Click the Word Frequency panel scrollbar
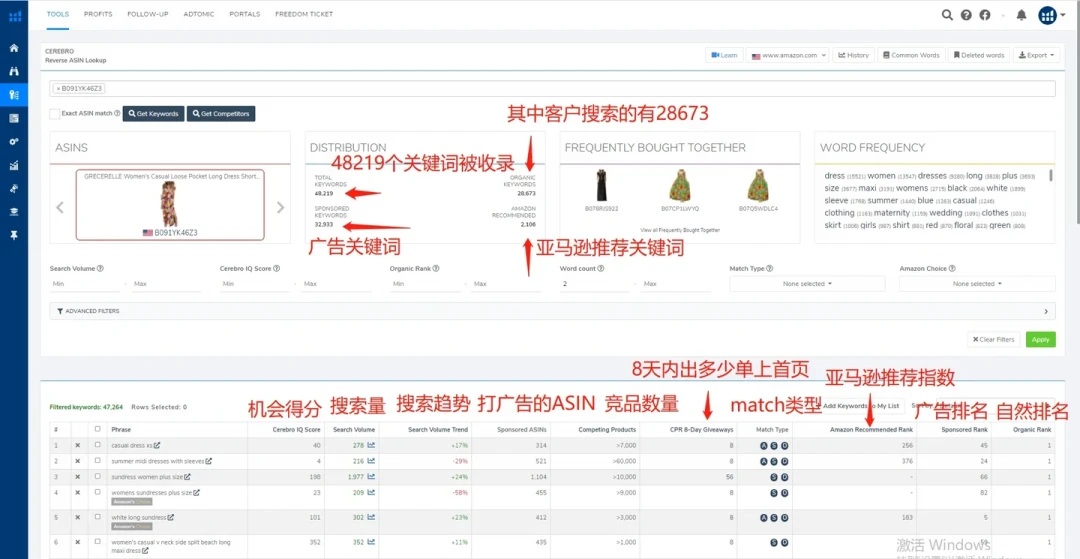Image resolution: width=1080 pixels, height=559 pixels. 1050,176
